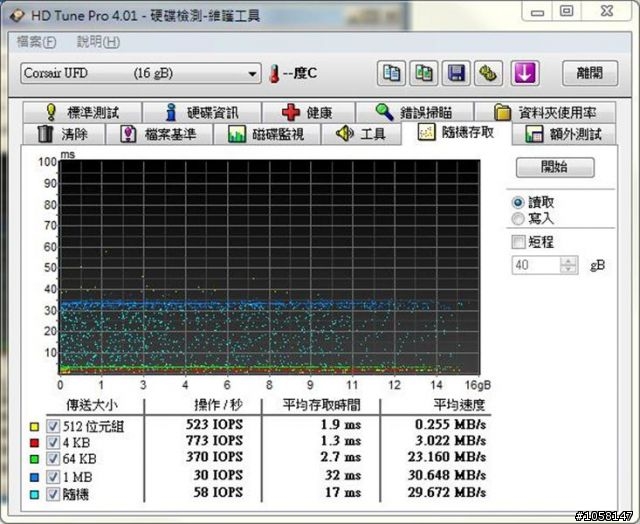The width and height of the screenshot is (640, 524).
Task: Switch to the 磁碟監視 tab
Action: [x=267, y=134]
